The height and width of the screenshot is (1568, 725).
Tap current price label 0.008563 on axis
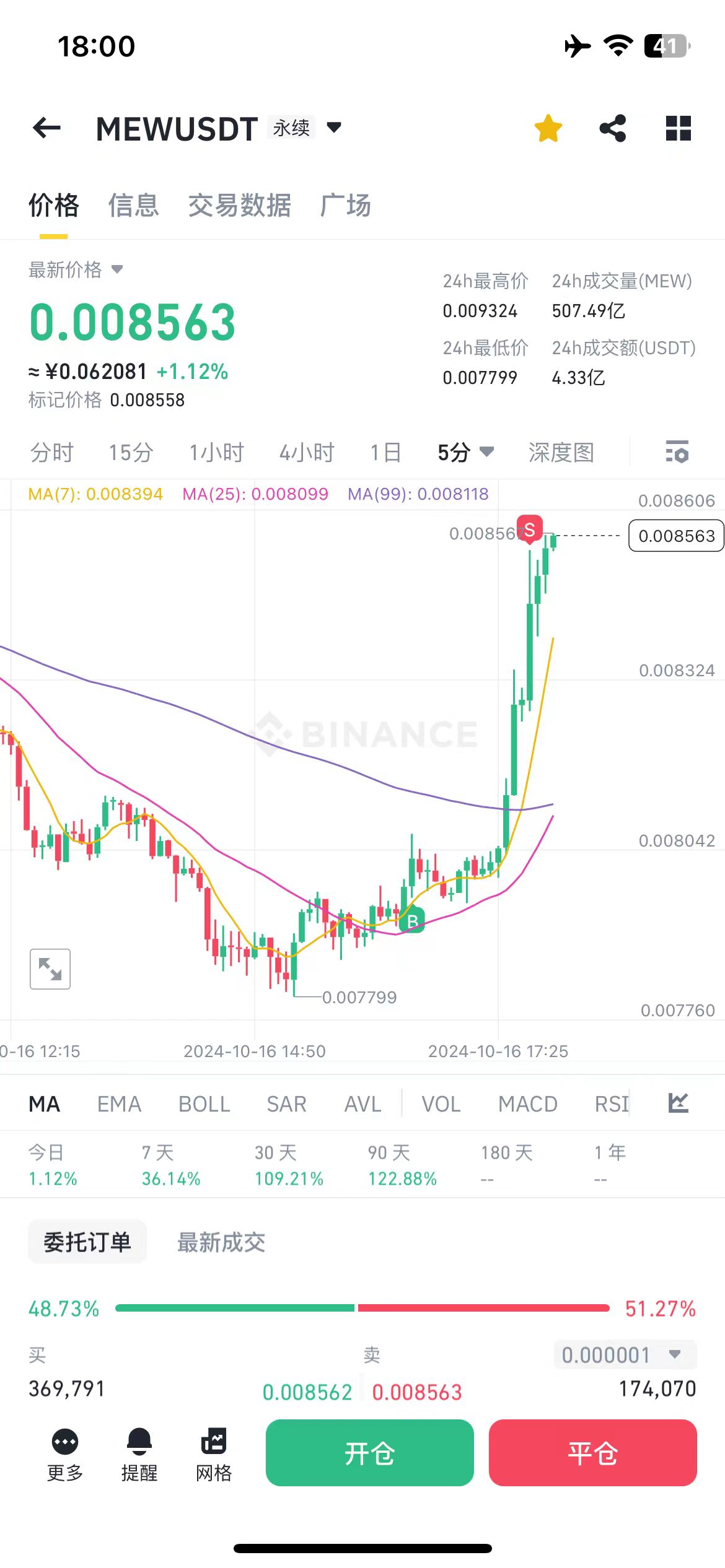tap(677, 536)
